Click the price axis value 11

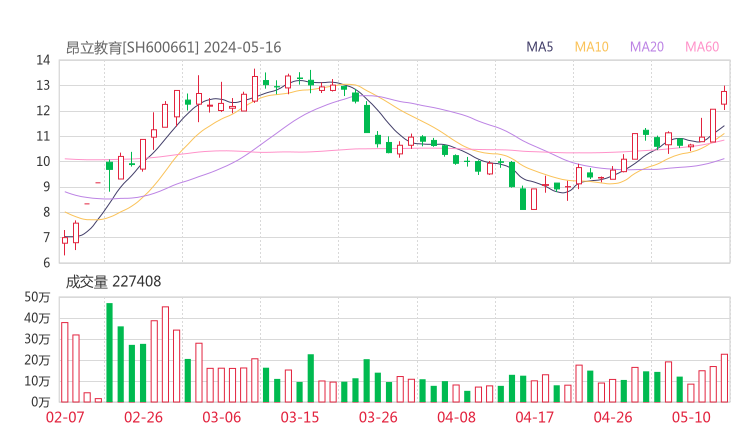coord(43,136)
